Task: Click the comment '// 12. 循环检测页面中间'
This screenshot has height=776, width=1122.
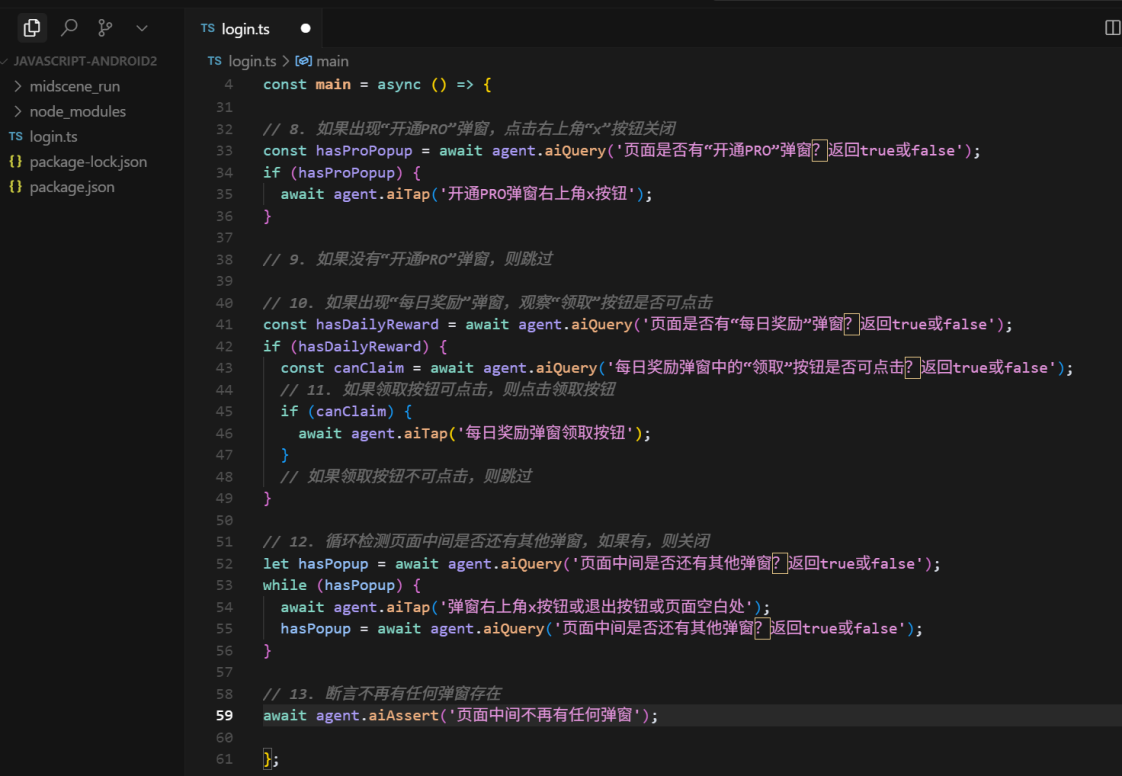Action: (486, 541)
